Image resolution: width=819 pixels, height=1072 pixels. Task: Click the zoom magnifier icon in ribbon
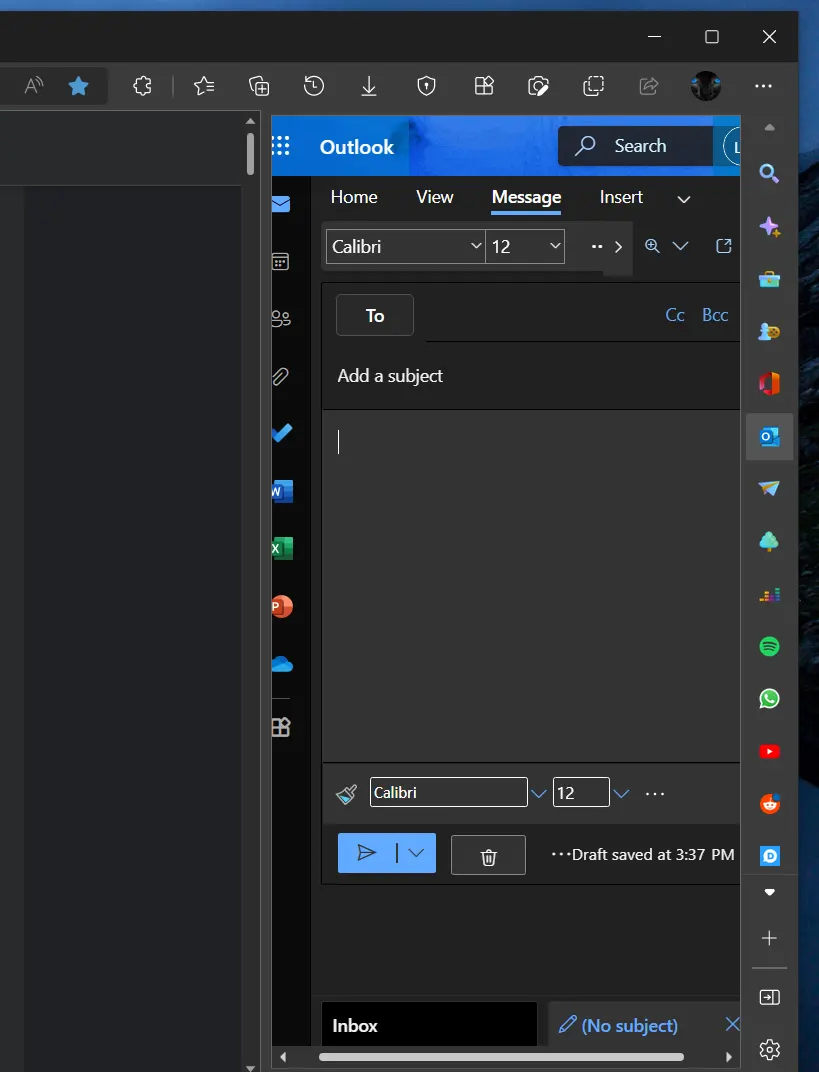(x=652, y=246)
